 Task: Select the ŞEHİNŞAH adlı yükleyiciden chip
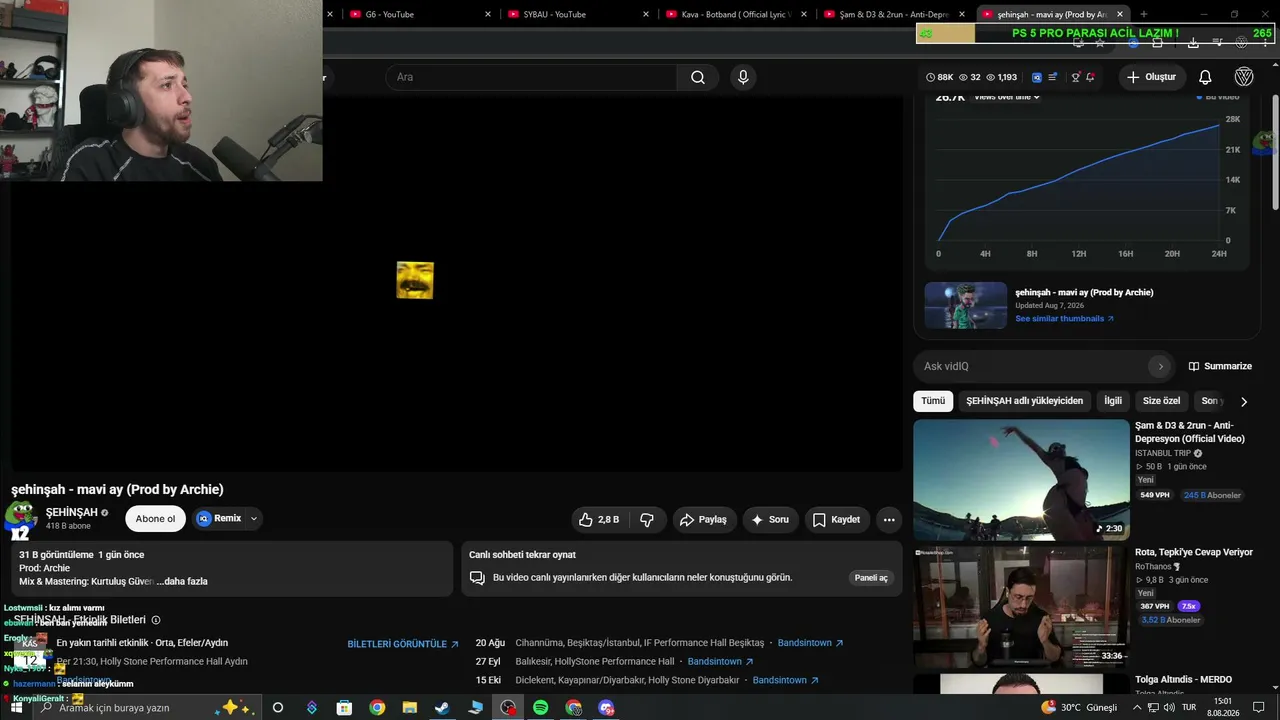[1024, 401]
